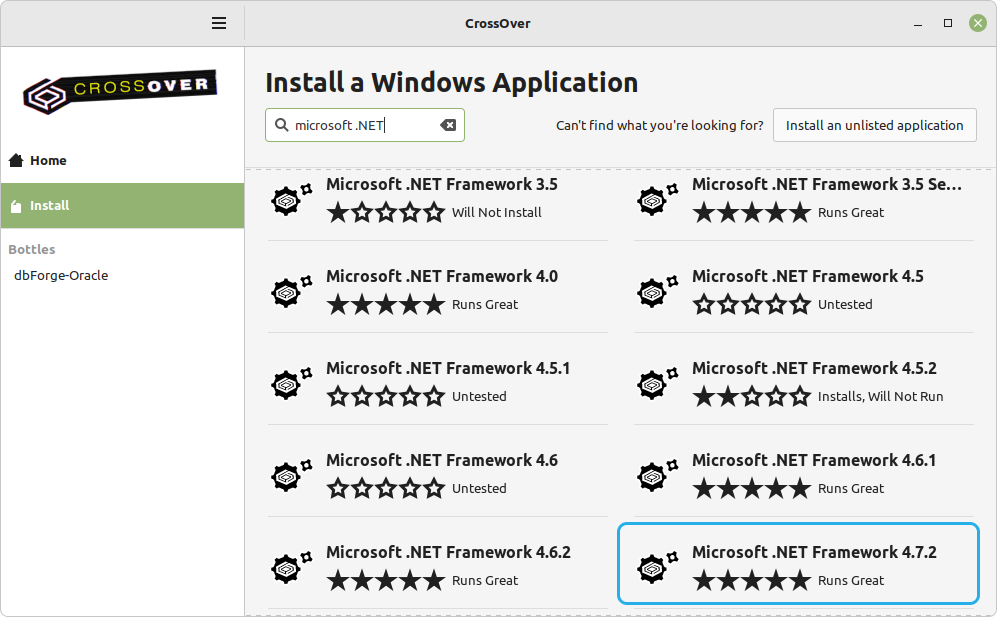Select Microsoft .NET Framework 4.5 title

(808, 276)
